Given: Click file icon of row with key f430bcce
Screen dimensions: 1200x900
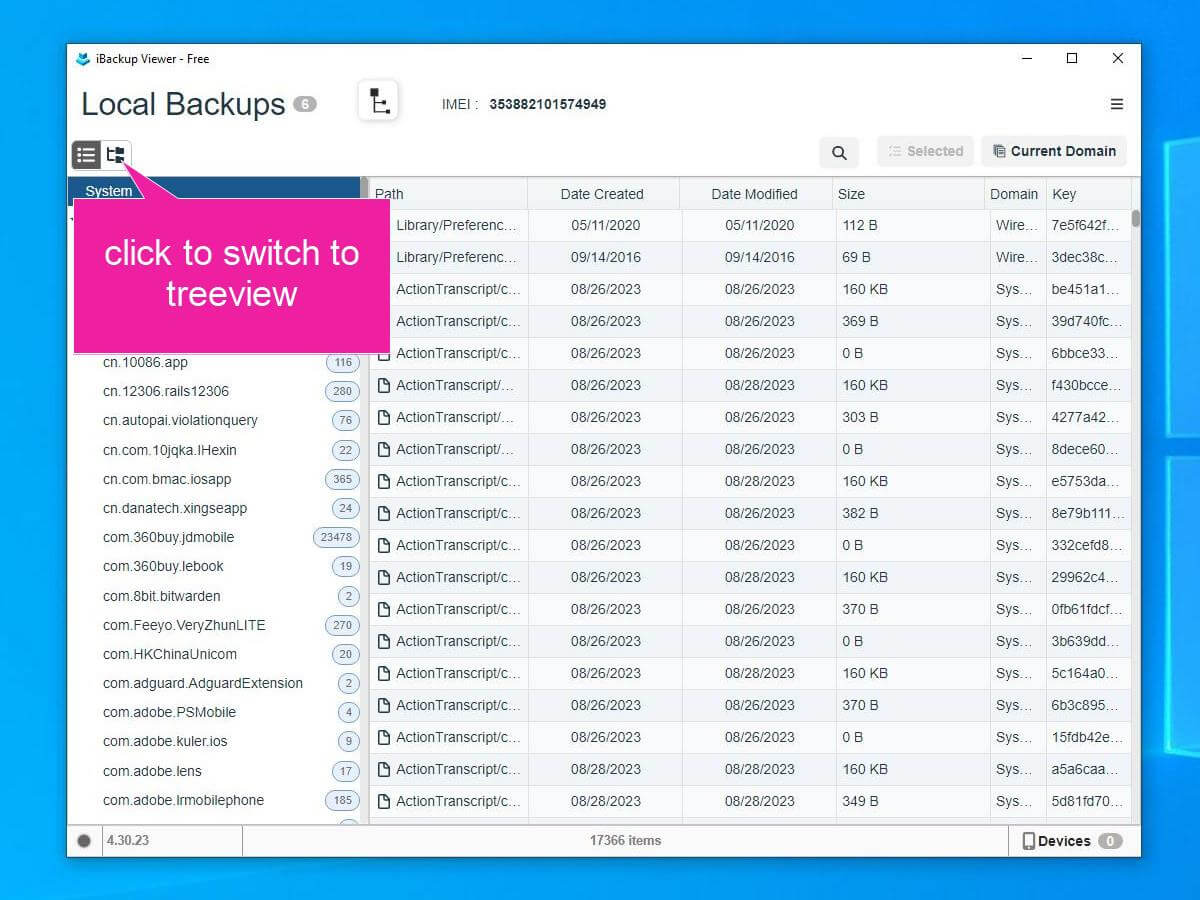Looking at the screenshot, I should click(383, 385).
